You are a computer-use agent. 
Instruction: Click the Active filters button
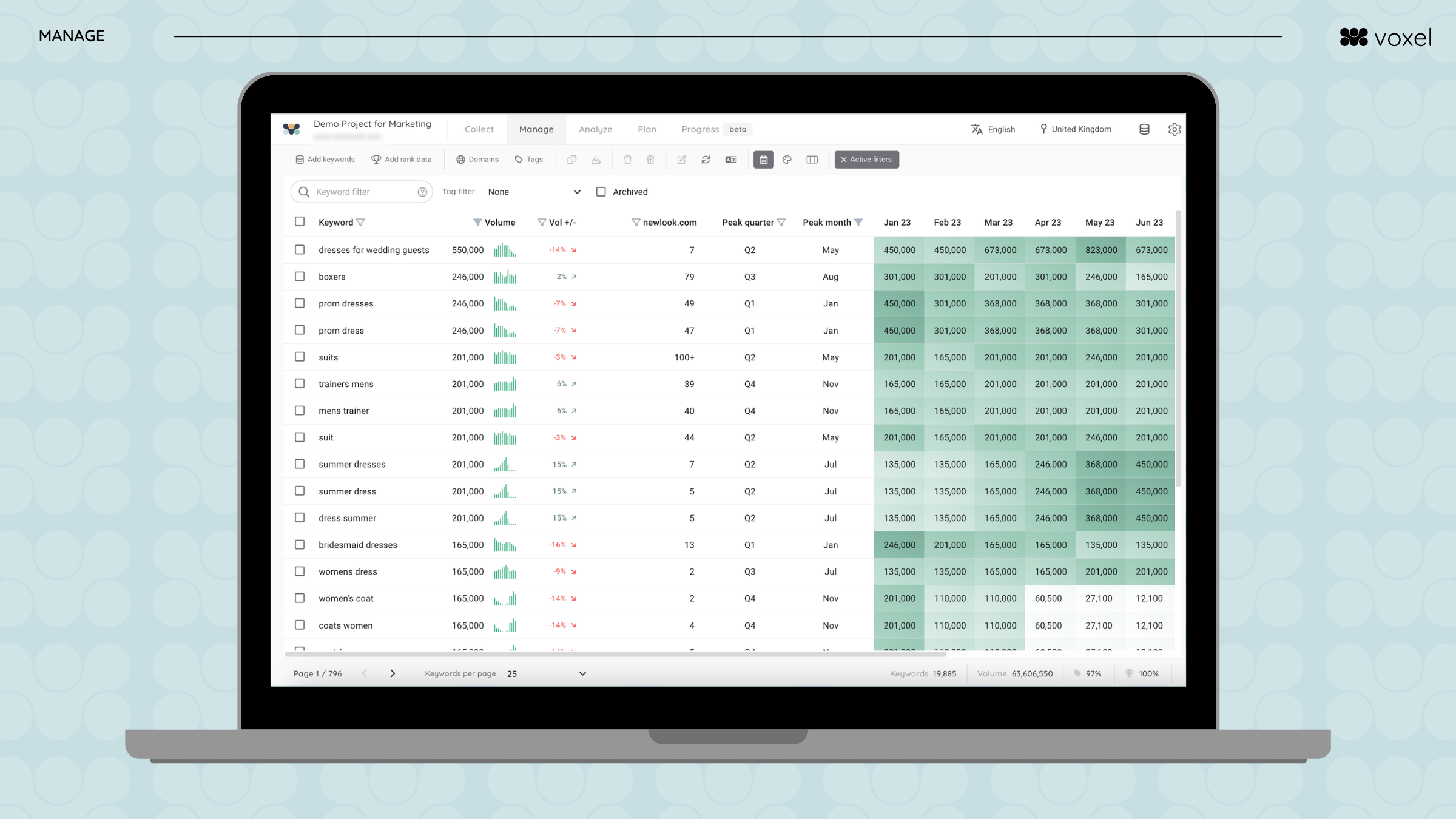point(866,160)
